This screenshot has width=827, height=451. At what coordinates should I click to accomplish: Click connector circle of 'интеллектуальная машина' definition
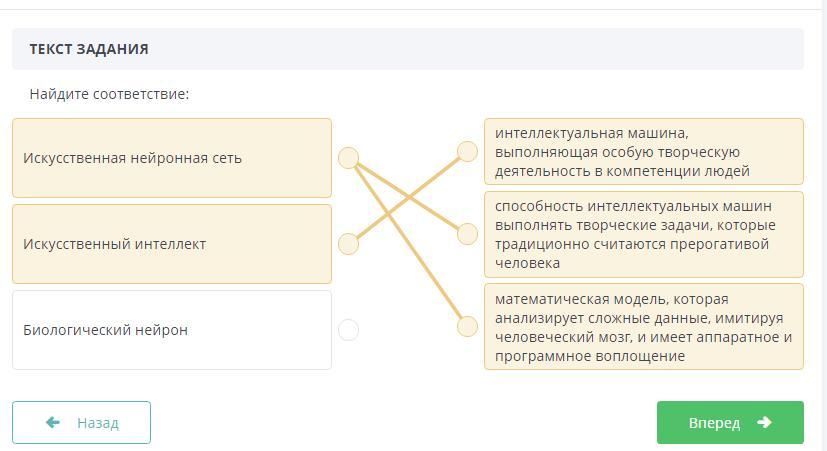pyautogui.click(x=467, y=152)
